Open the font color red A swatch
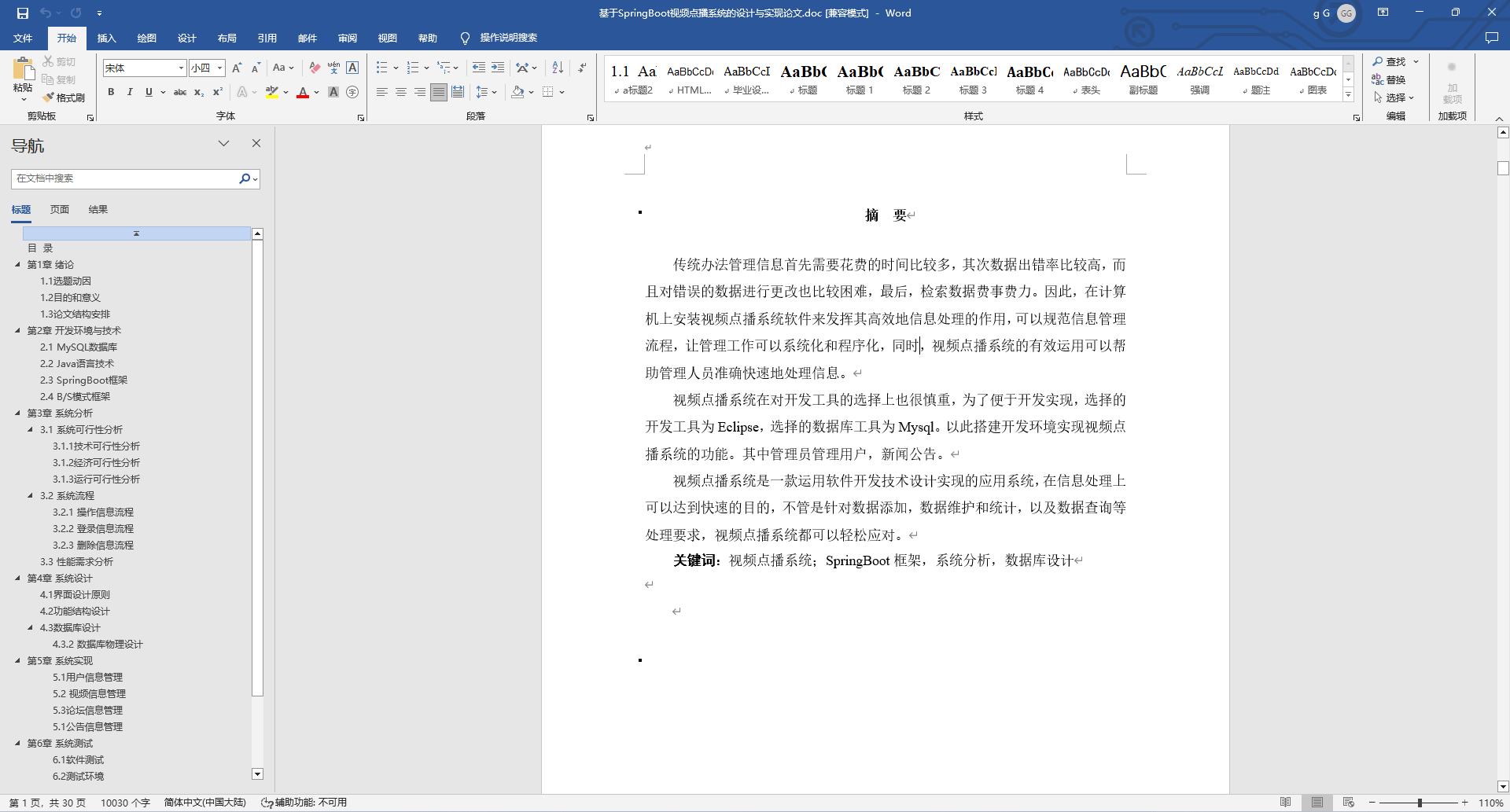This screenshot has height=812, width=1510. 303,92
